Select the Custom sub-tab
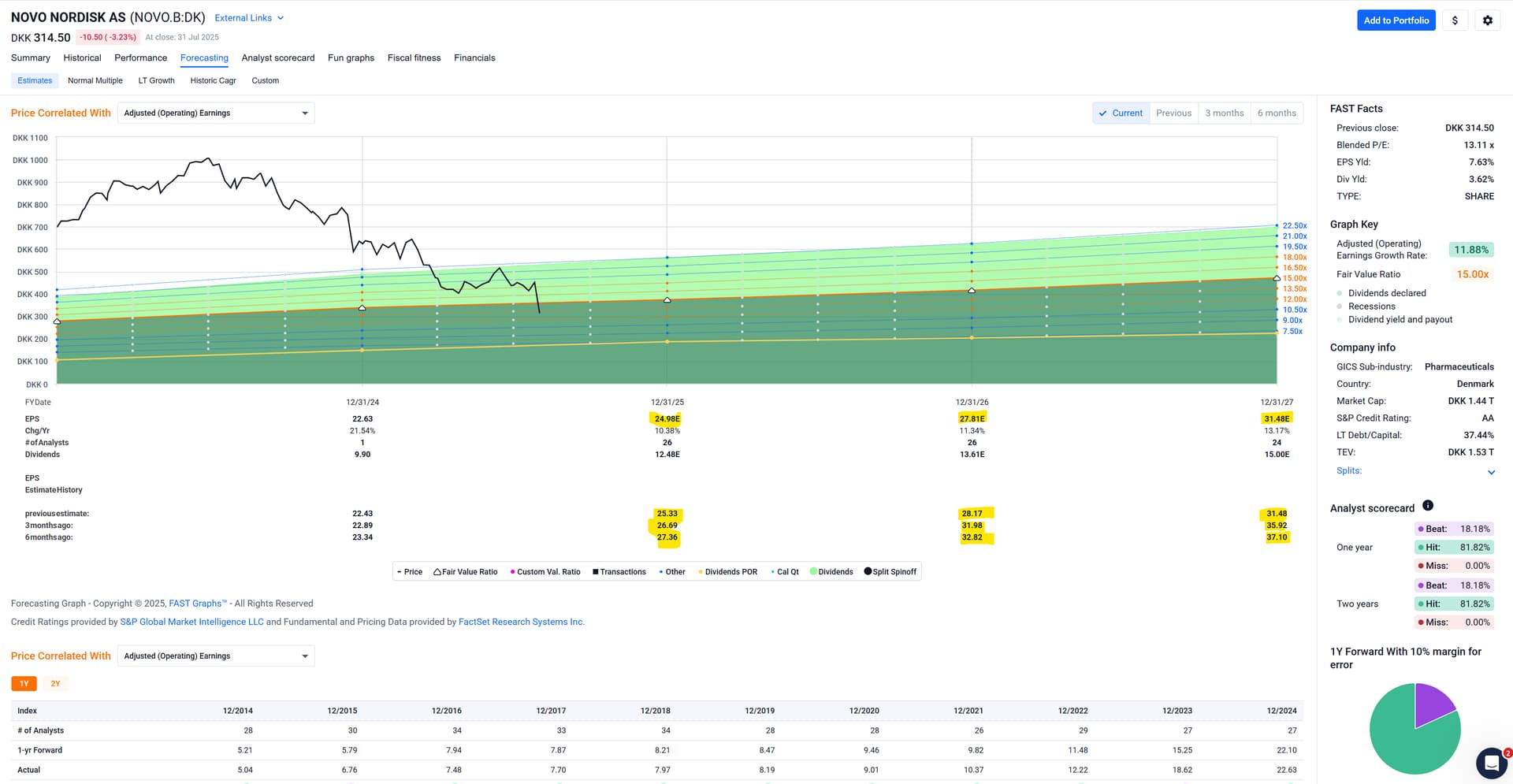Image resolution: width=1513 pixels, height=784 pixels. pos(265,80)
